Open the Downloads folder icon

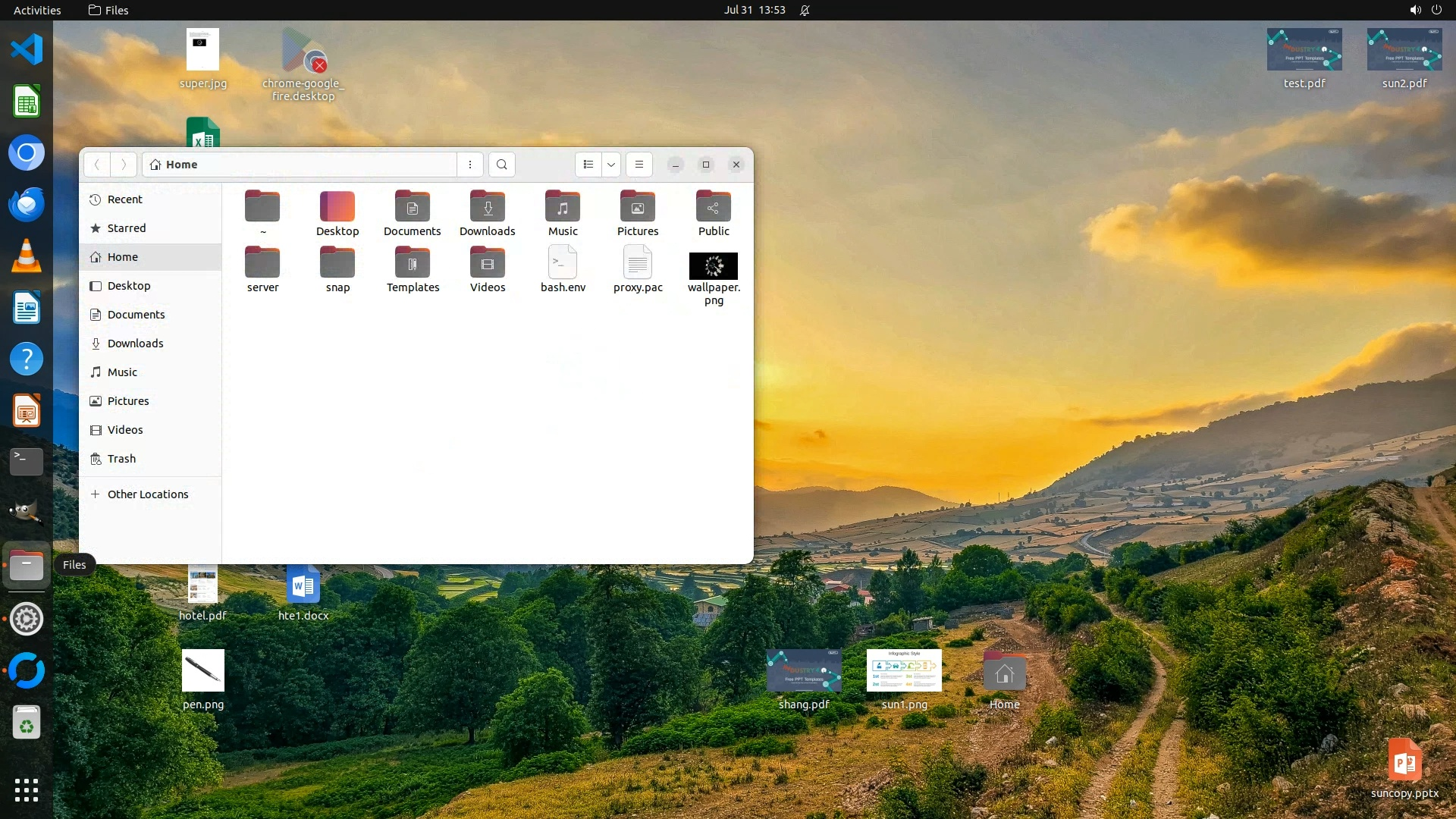pyautogui.click(x=488, y=207)
